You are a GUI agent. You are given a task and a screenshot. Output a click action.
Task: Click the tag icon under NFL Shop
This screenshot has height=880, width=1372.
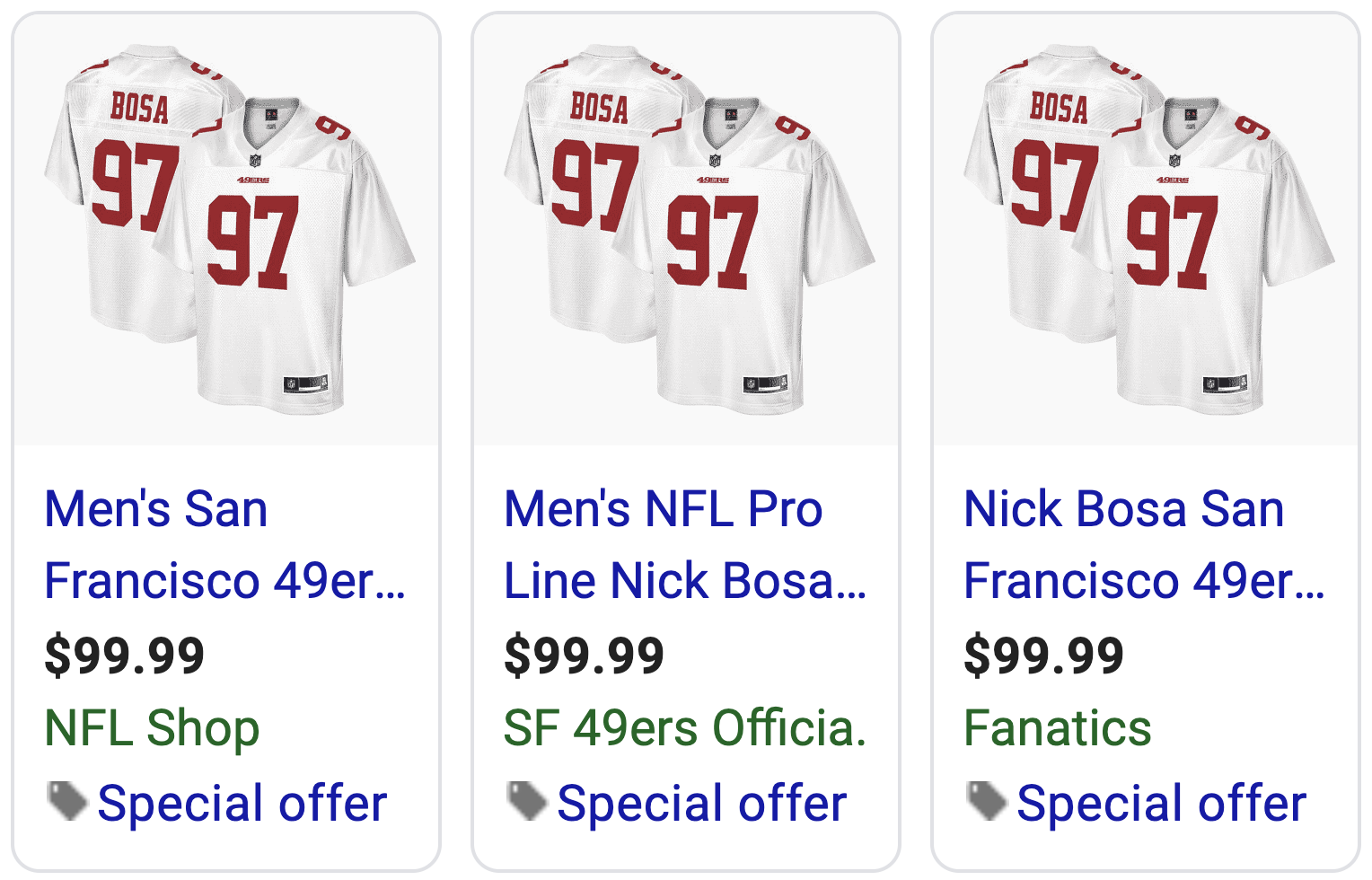pos(66,801)
